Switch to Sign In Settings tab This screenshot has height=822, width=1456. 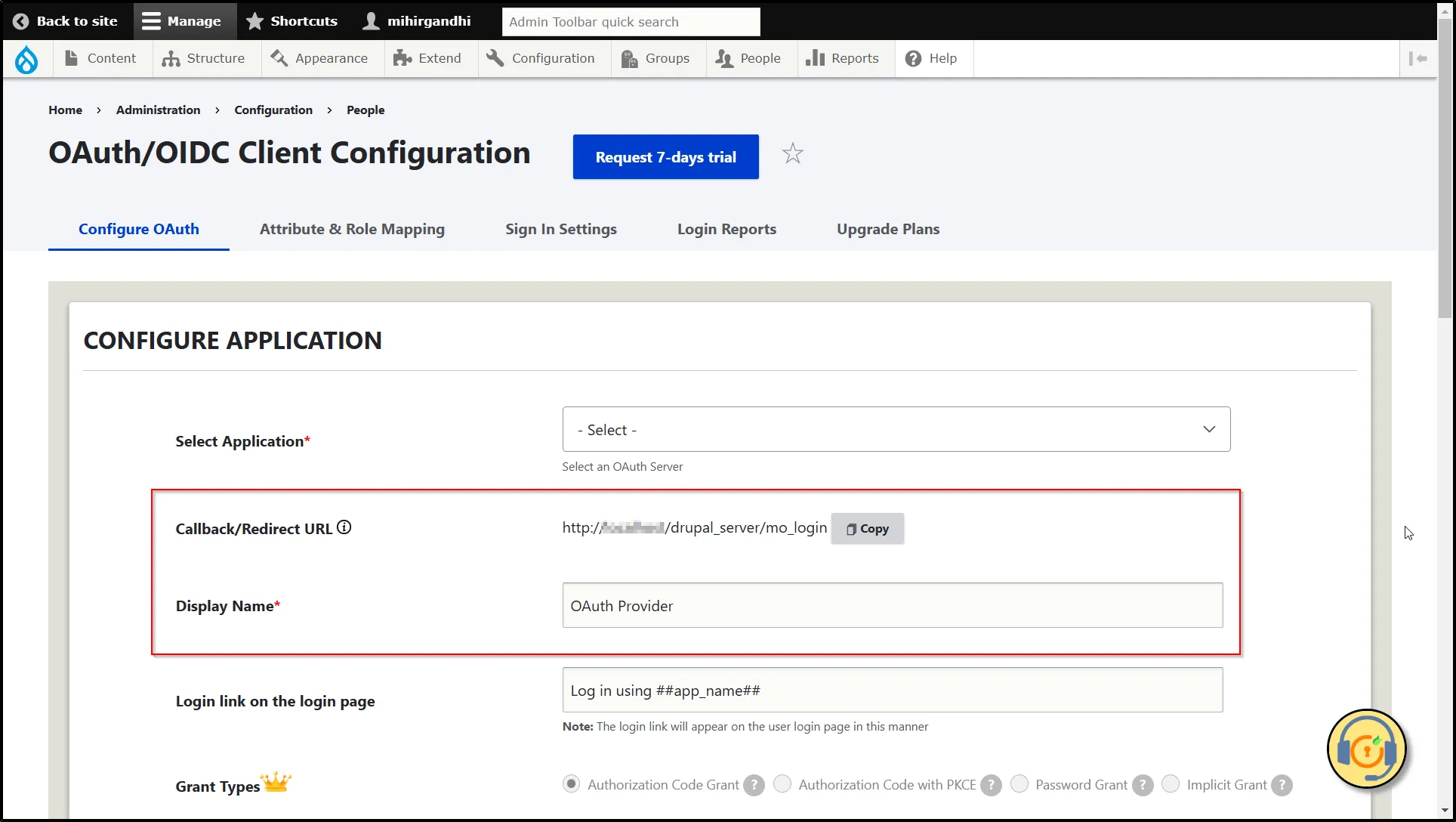561,229
